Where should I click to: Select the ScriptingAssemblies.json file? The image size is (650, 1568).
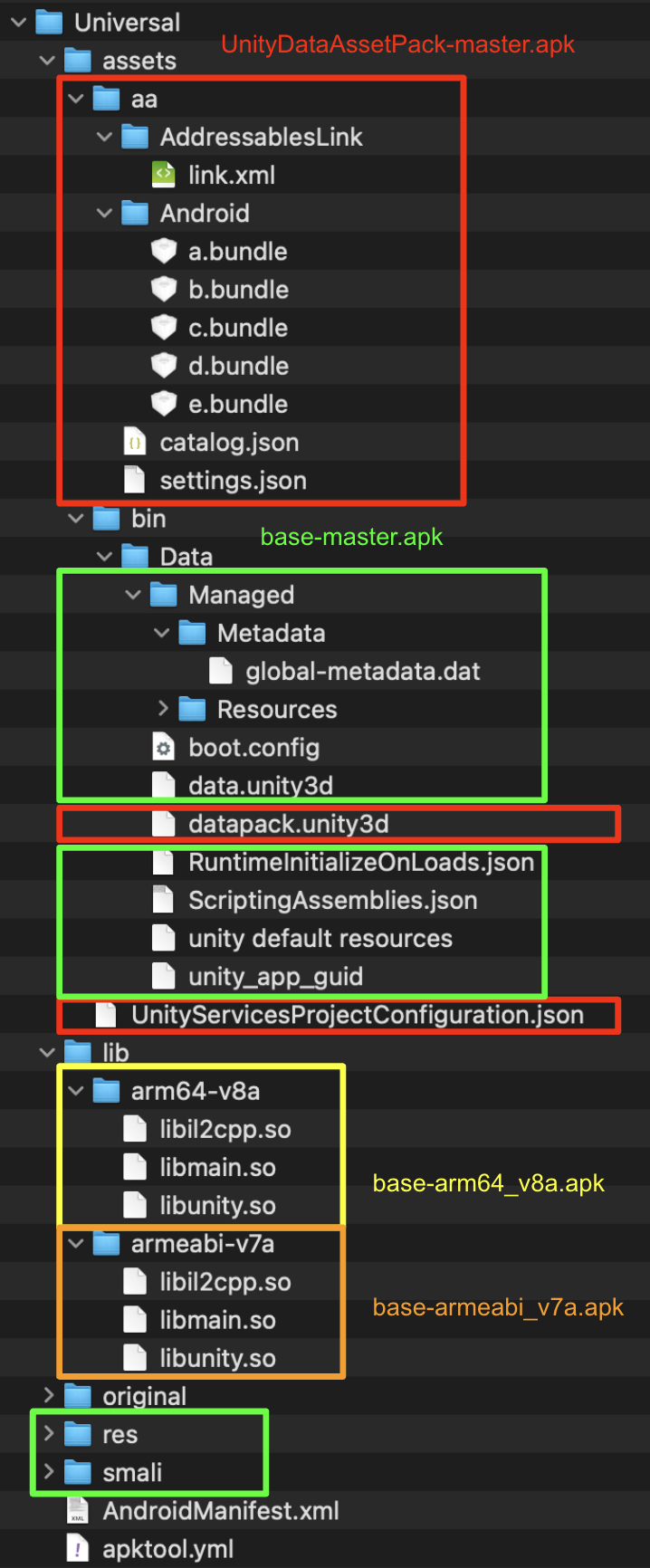(x=164, y=899)
